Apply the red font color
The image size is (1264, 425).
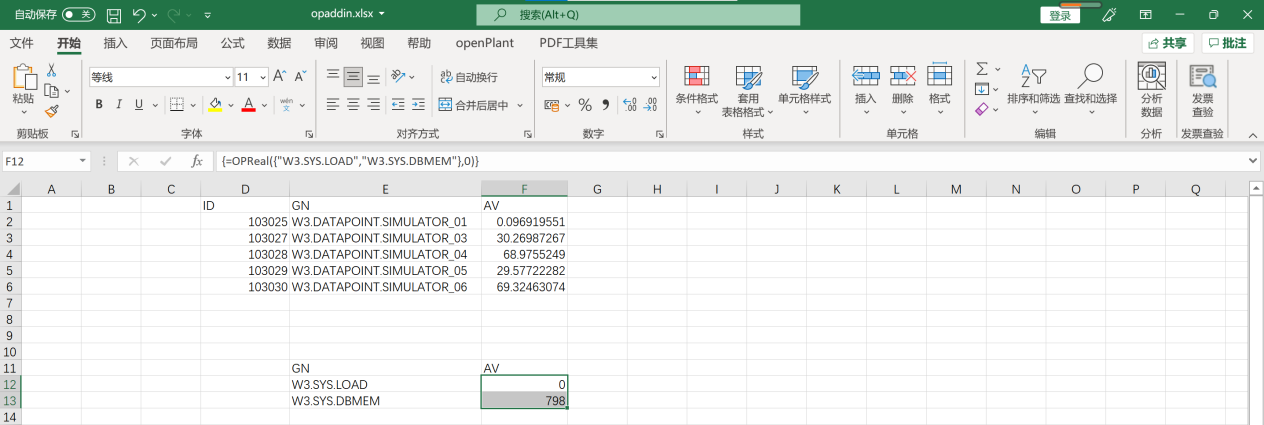point(248,105)
